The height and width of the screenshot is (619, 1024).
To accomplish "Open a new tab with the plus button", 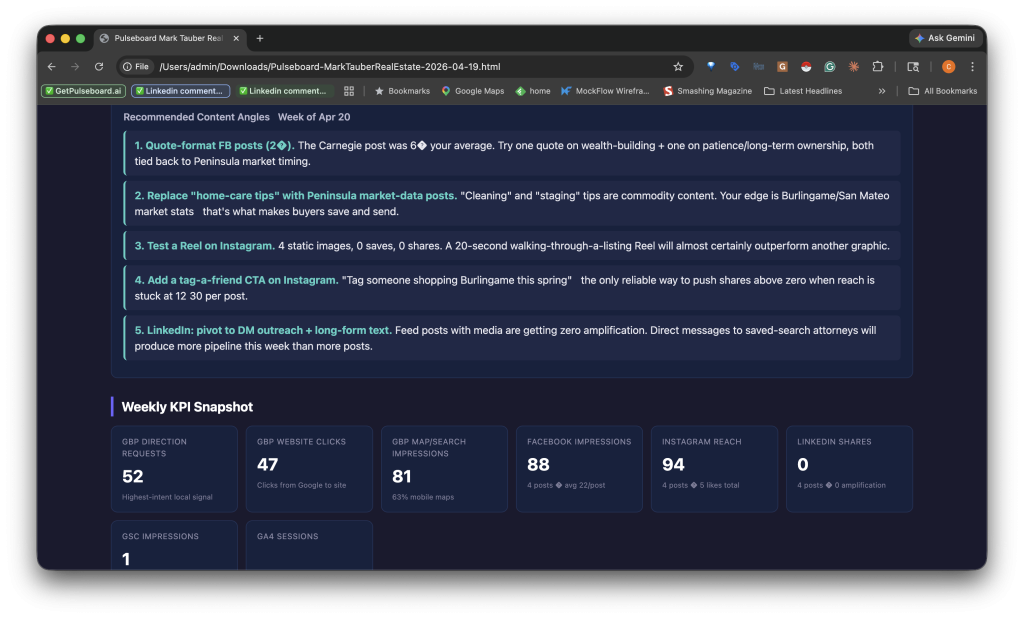I will pos(259,39).
